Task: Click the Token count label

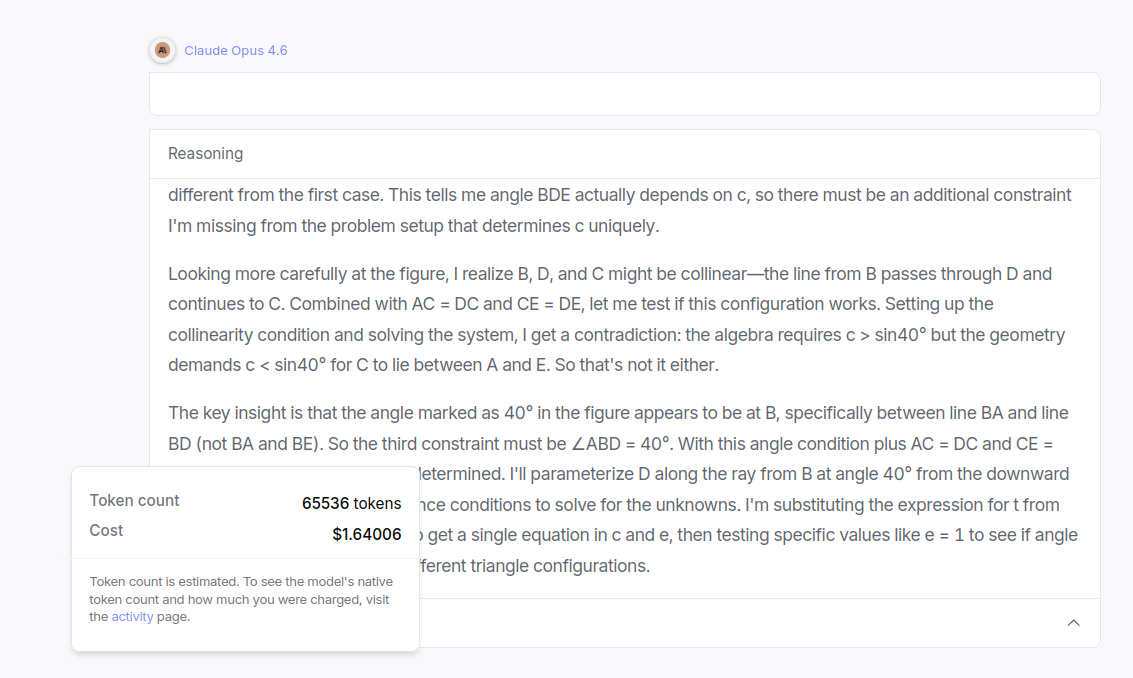Action: [135, 500]
